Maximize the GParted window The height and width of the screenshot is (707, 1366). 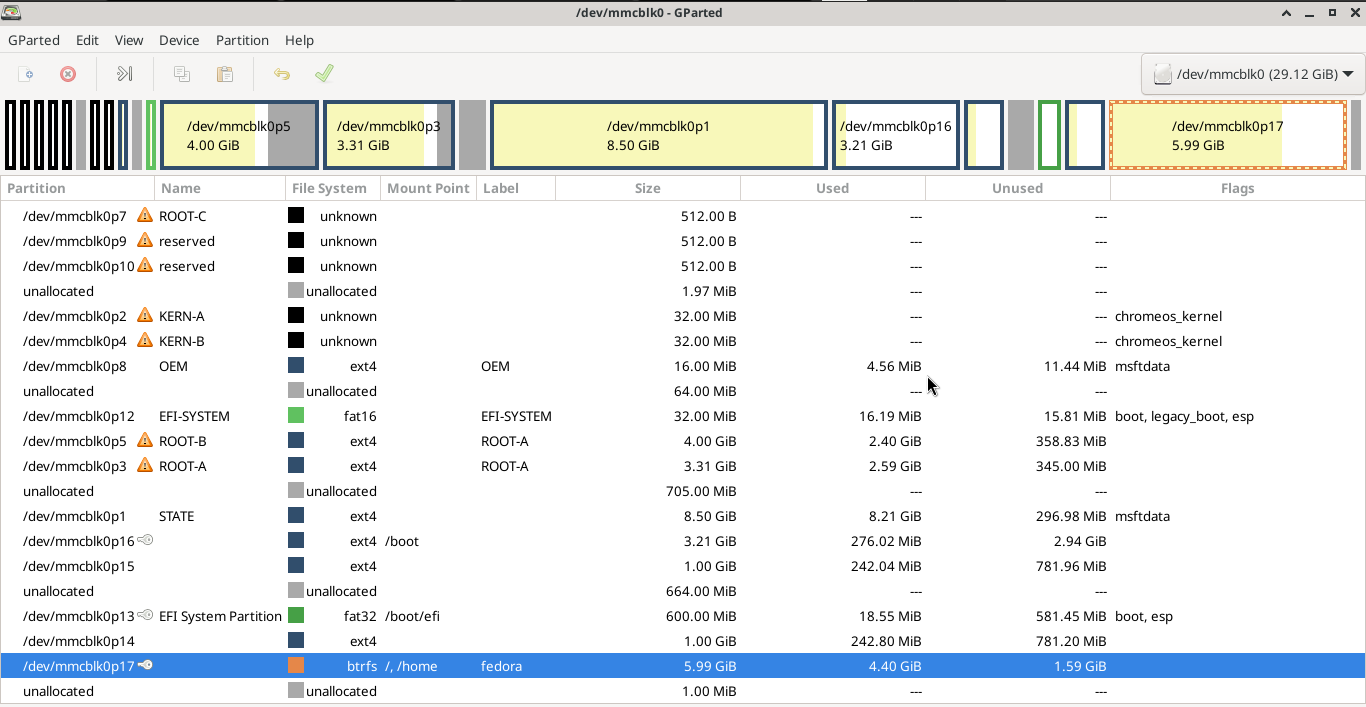point(1332,12)
